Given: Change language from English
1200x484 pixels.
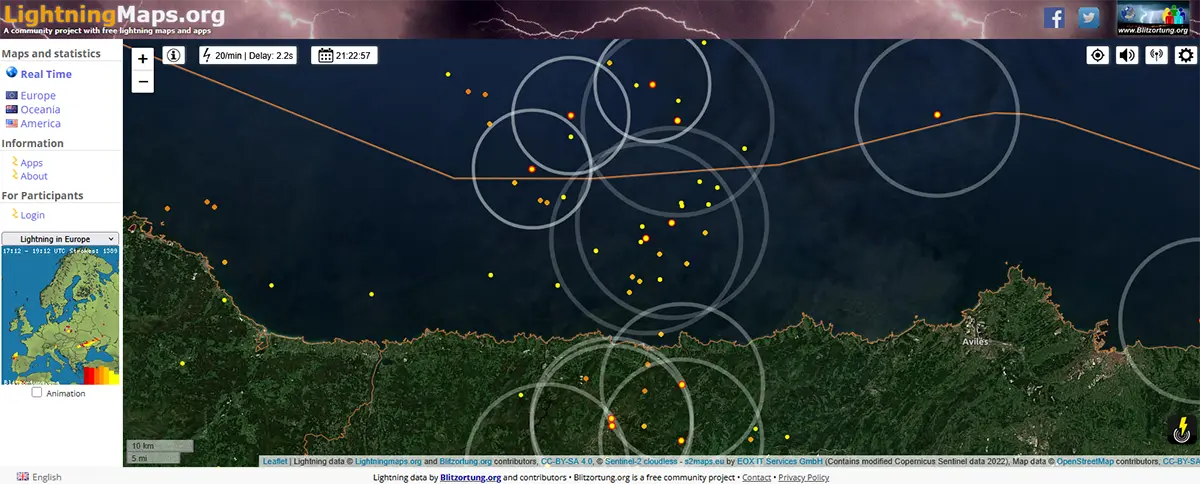Looking at the screenshot, I should (39, 477).
